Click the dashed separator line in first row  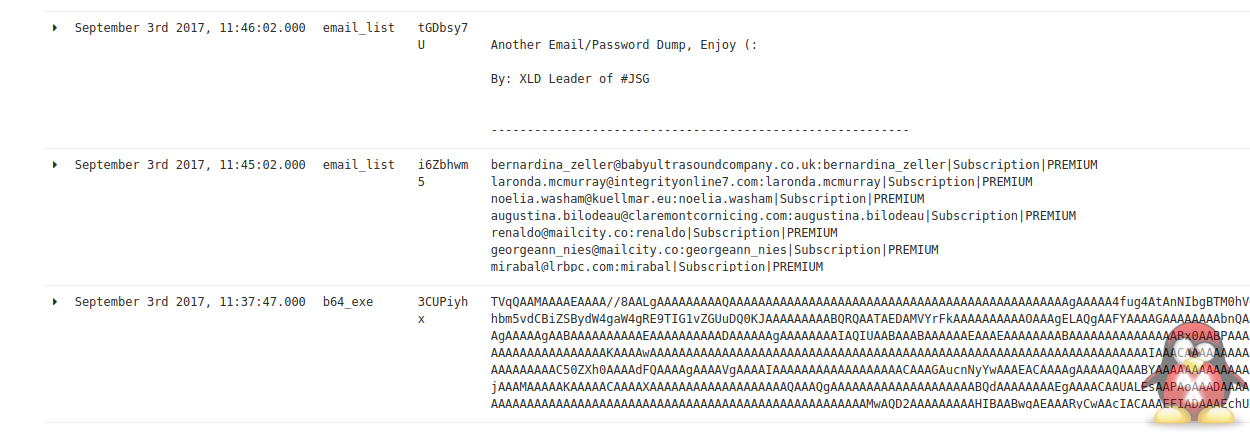(700, 130)
